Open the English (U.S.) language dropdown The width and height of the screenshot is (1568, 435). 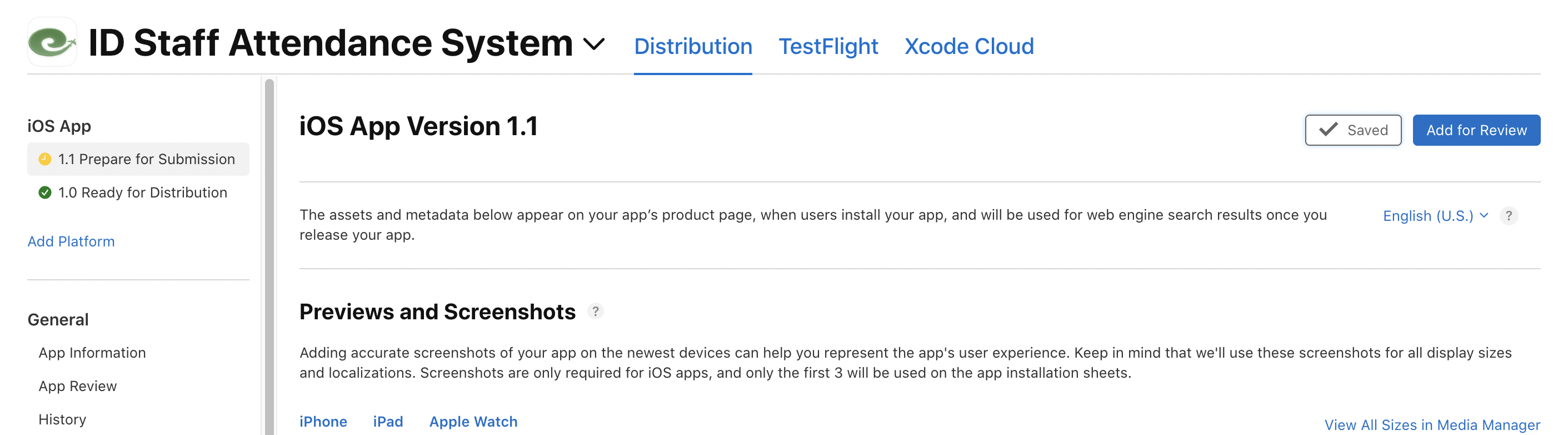click(1435, 216)
